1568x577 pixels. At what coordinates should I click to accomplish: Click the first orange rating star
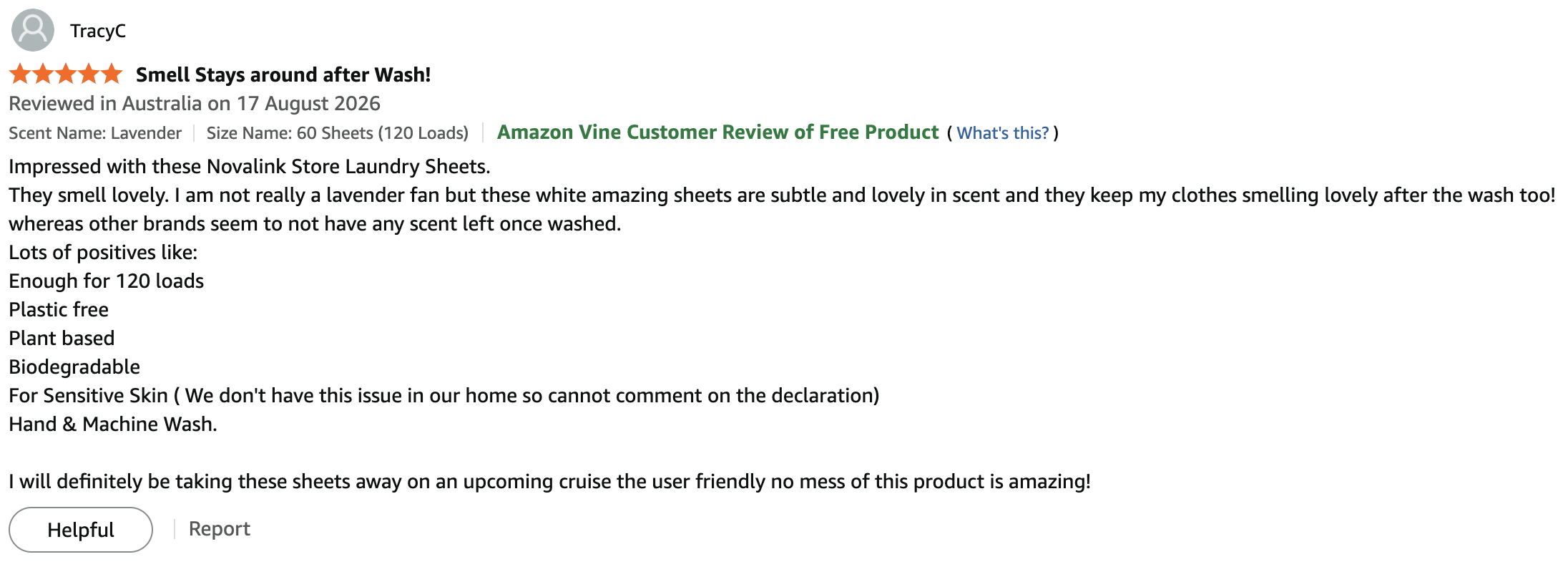(21, 74)
